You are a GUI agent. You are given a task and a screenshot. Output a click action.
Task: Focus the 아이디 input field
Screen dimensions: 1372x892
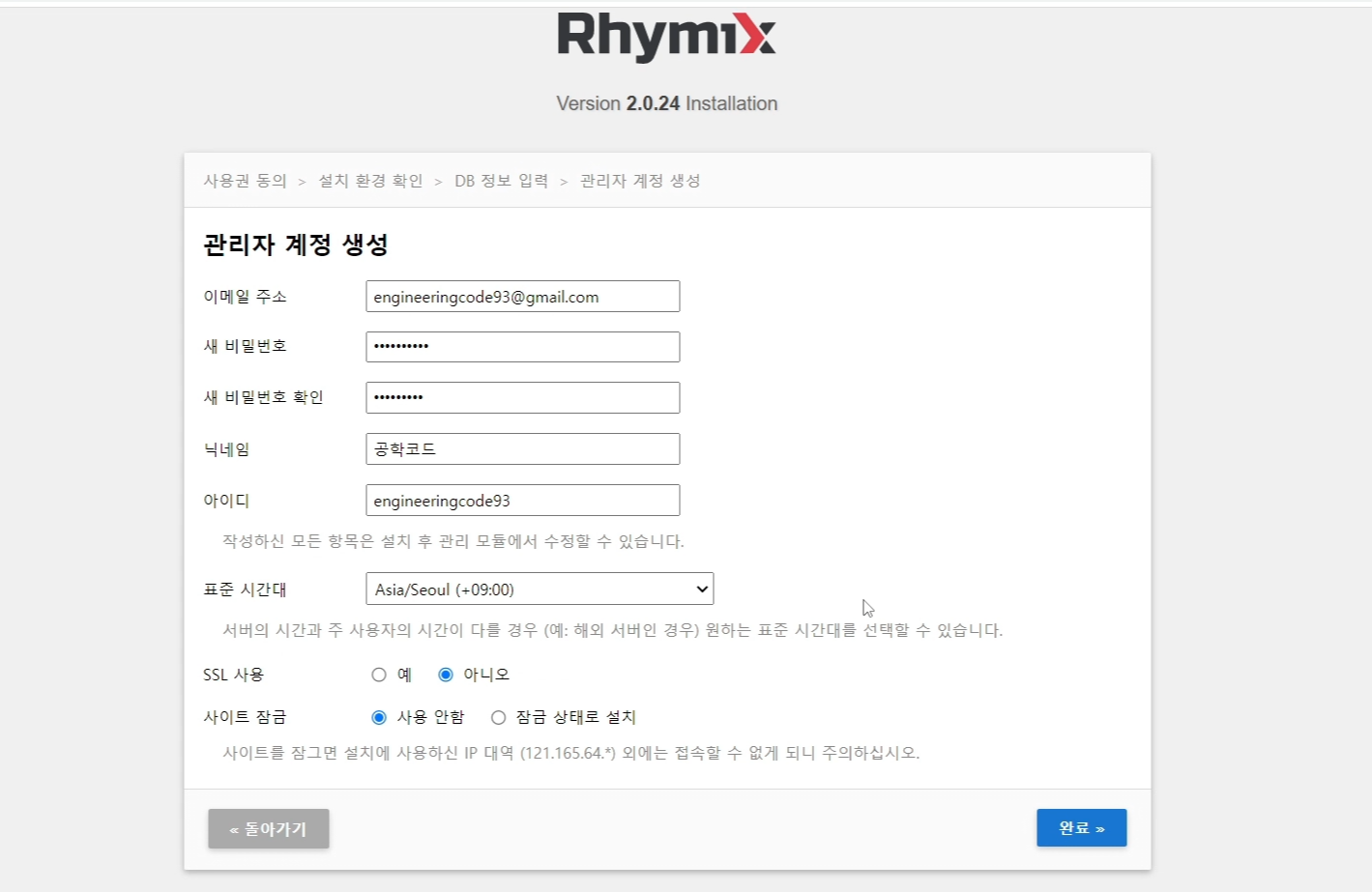522,500
